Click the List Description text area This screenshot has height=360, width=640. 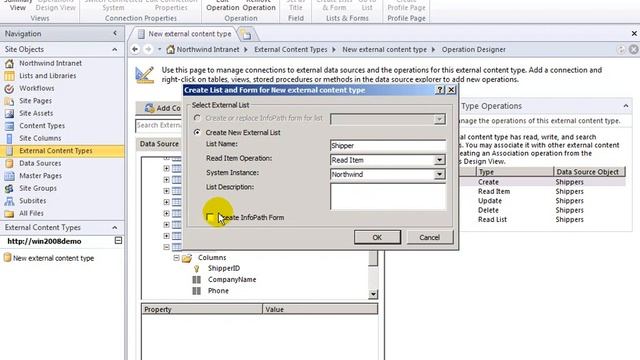pyautogui.click(x=388, y=196)
